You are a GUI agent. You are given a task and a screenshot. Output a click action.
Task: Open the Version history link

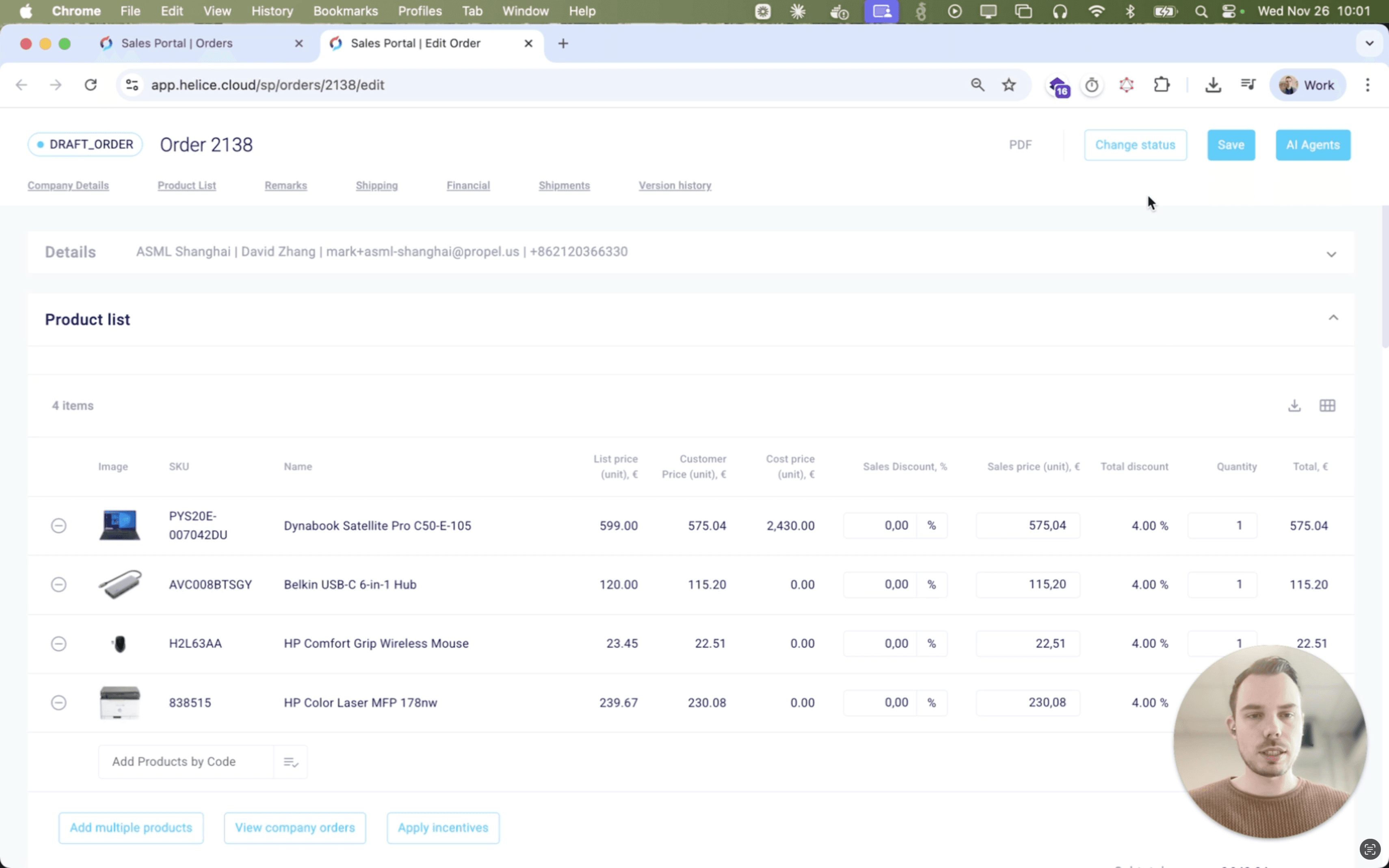point(675,186)
